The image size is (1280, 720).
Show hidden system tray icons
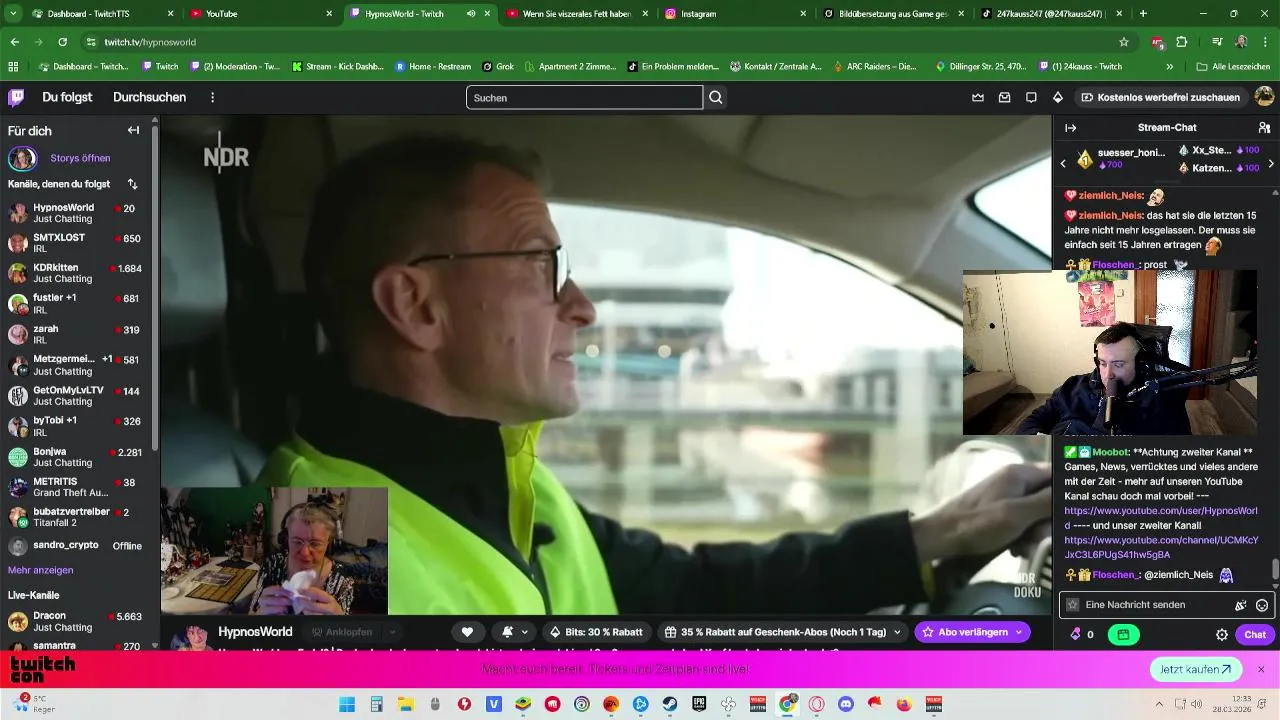[1159, 704]
